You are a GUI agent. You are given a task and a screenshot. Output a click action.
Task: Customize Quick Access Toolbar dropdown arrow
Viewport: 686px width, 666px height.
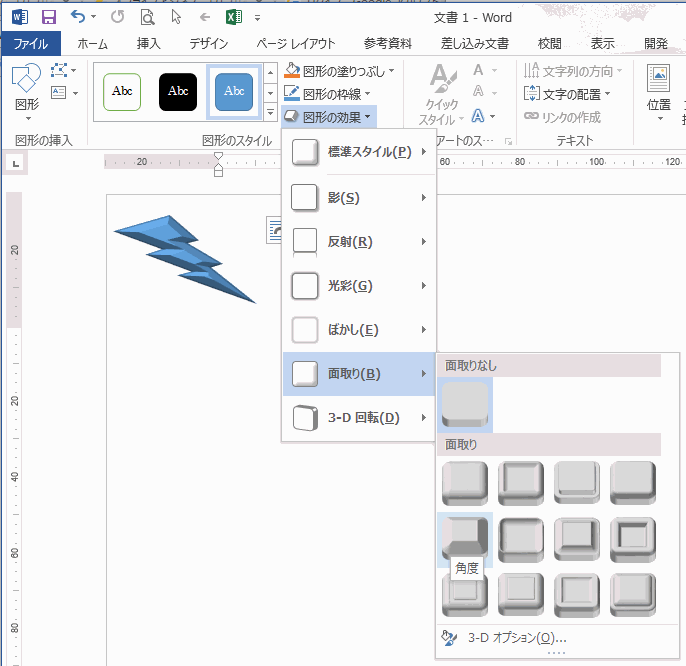point(258,18)
